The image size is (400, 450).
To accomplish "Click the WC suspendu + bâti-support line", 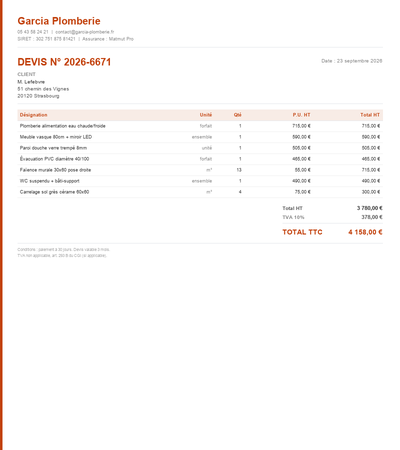I will coord(200,181).
